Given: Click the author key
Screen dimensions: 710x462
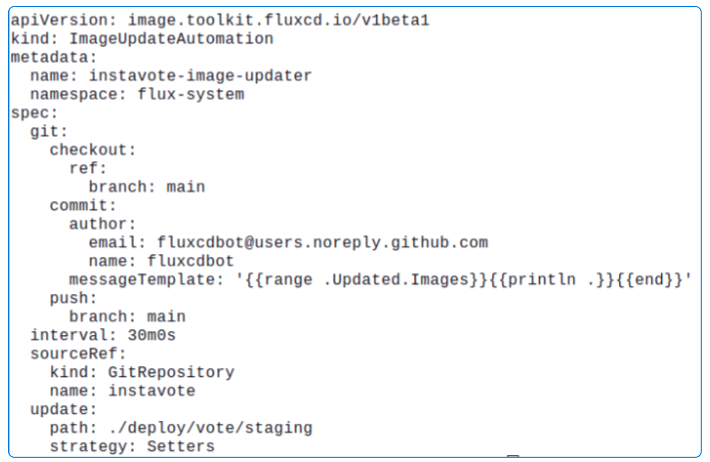Looking at the screenshot, I should [x=102, y=223].
